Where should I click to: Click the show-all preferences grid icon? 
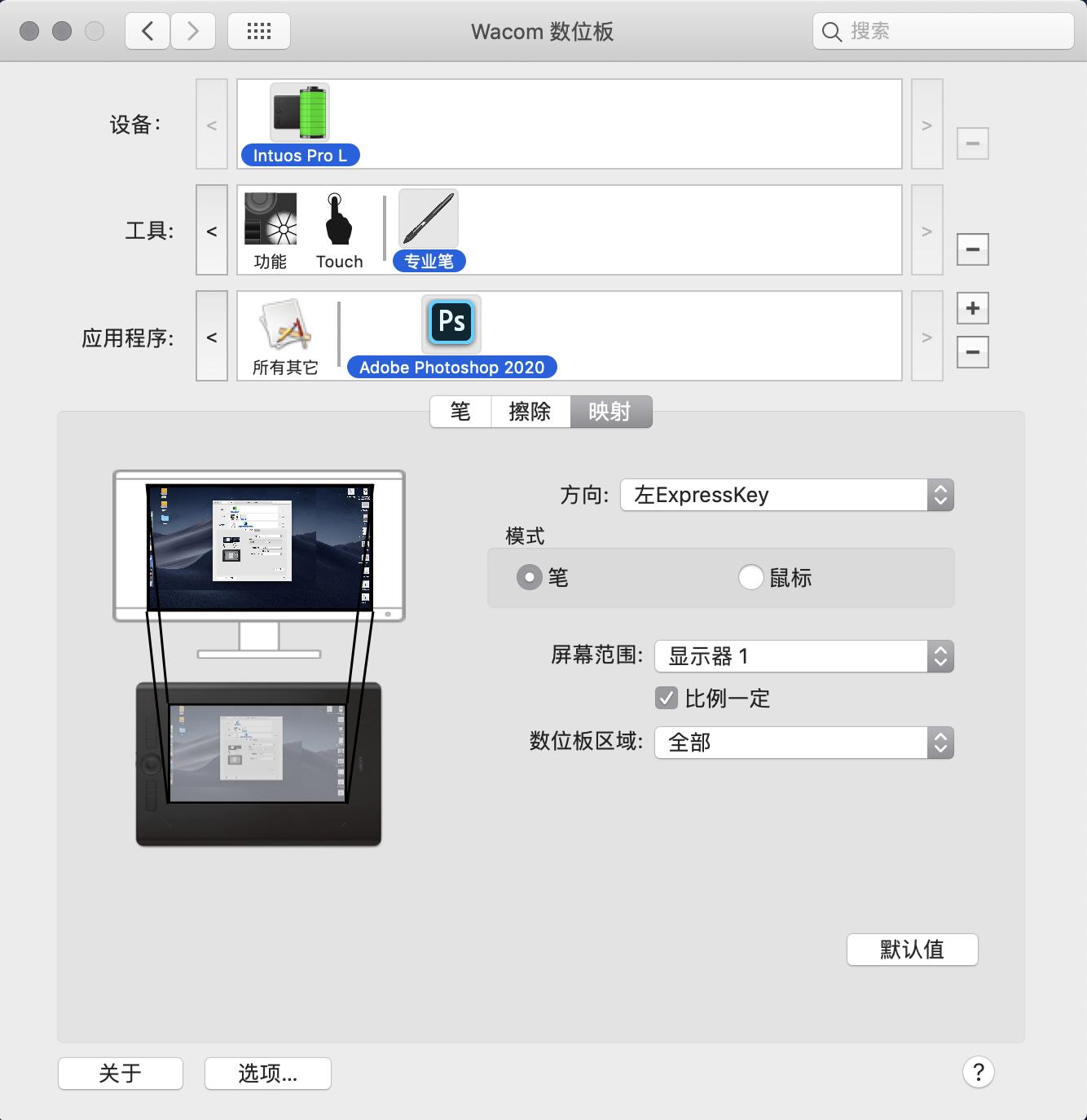[x=258, y=30]
